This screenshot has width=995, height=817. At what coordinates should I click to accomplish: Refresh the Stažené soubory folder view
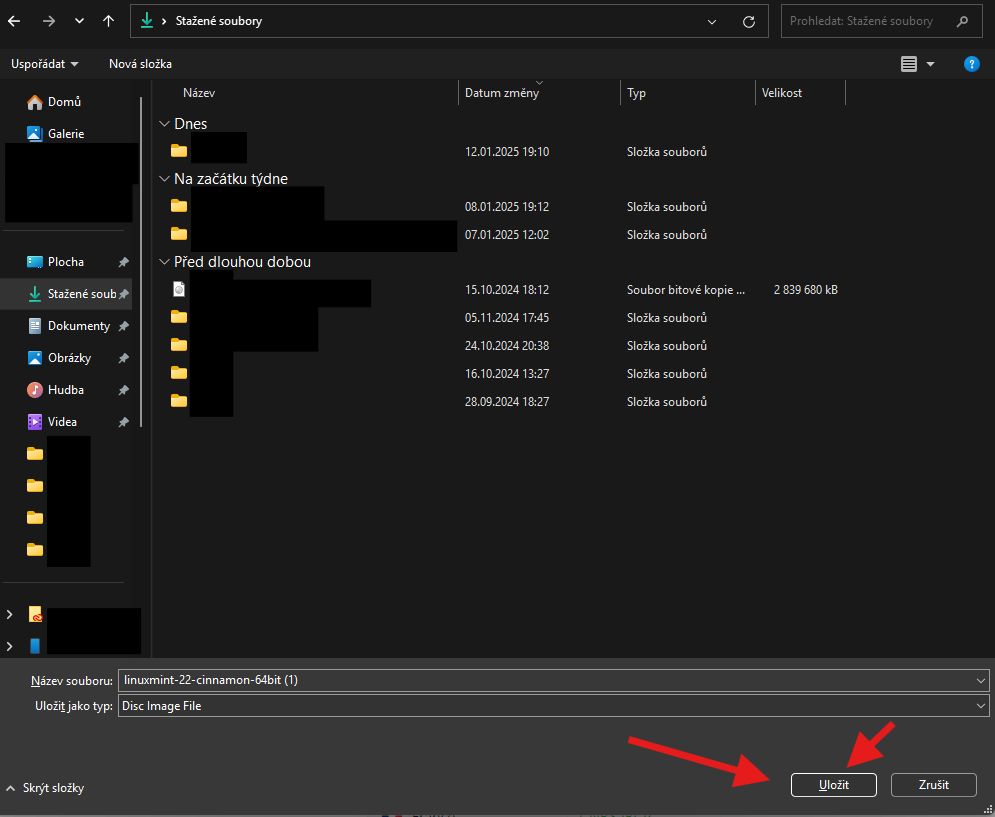[x=748, y=21]
